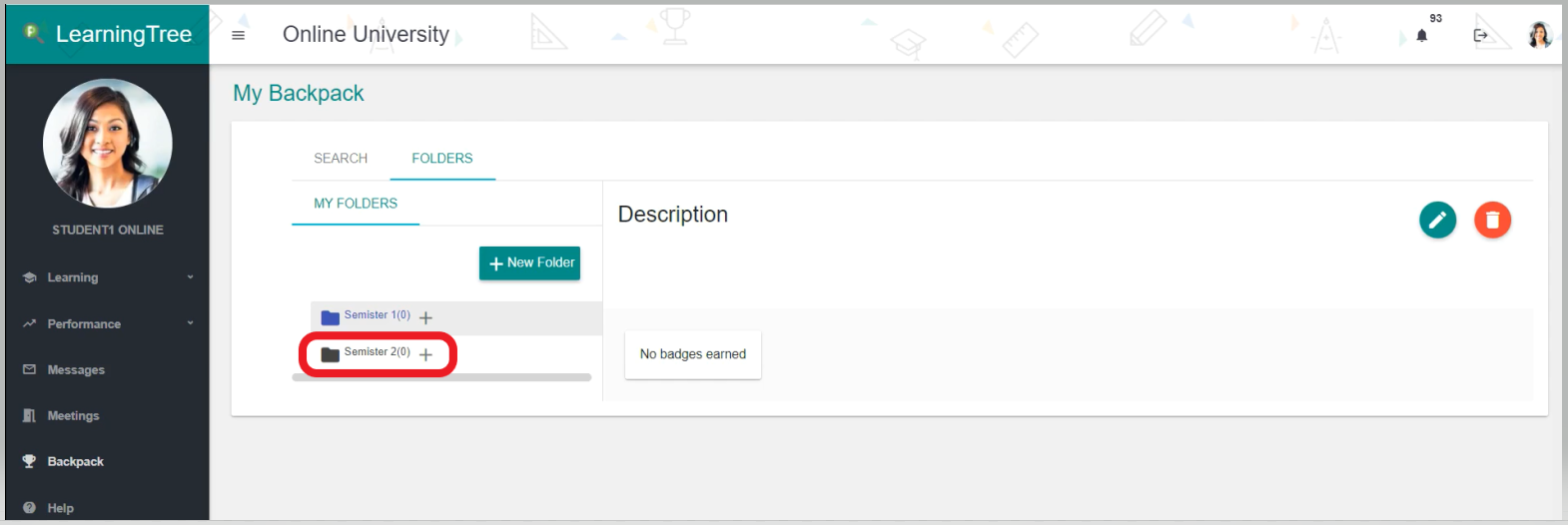Click the logout icon in header
The height and width of the screenshot is (525, 1568).
click(x=1480, y=35)
